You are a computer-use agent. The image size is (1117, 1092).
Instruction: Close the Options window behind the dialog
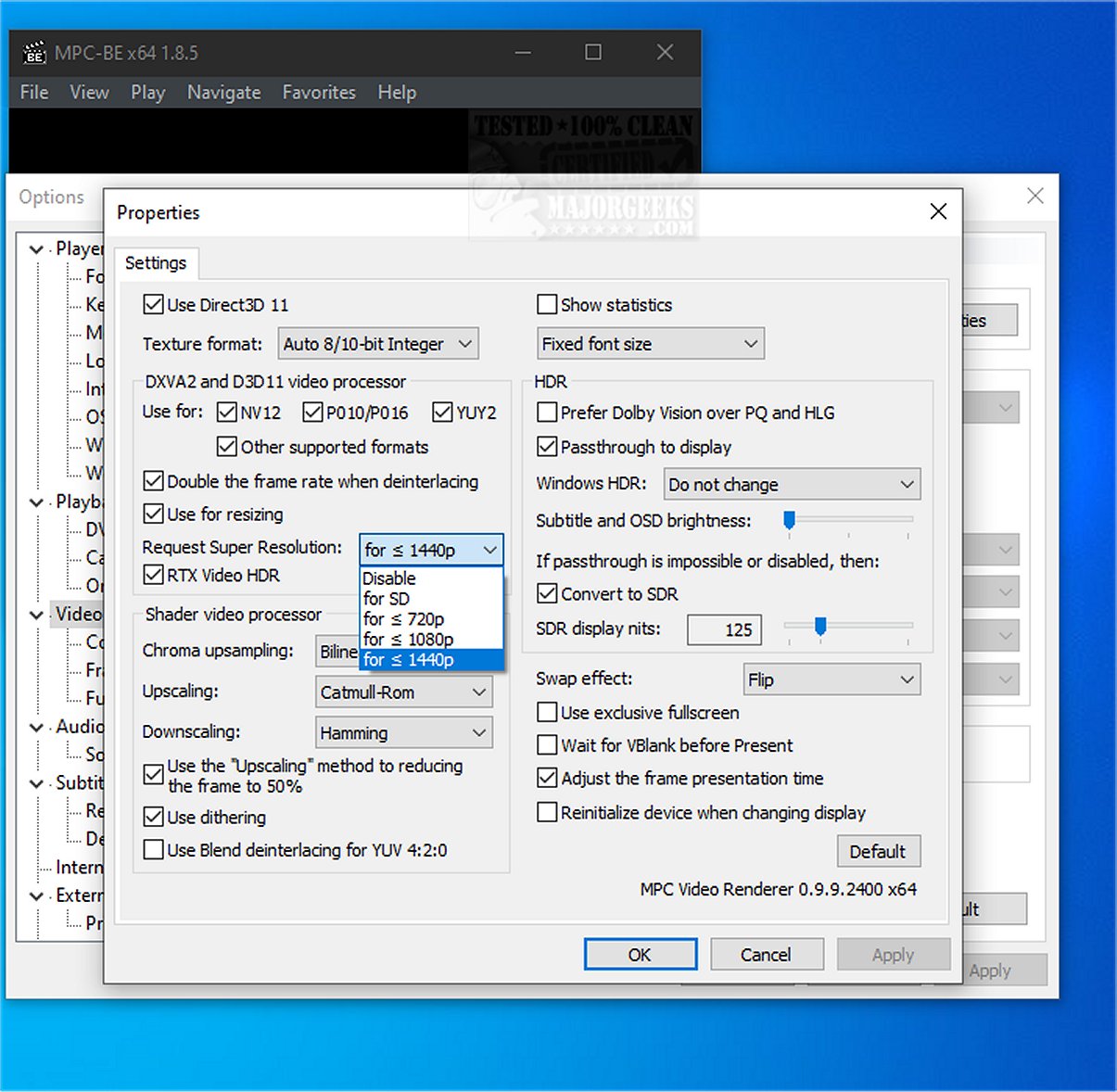(1034, 196)
